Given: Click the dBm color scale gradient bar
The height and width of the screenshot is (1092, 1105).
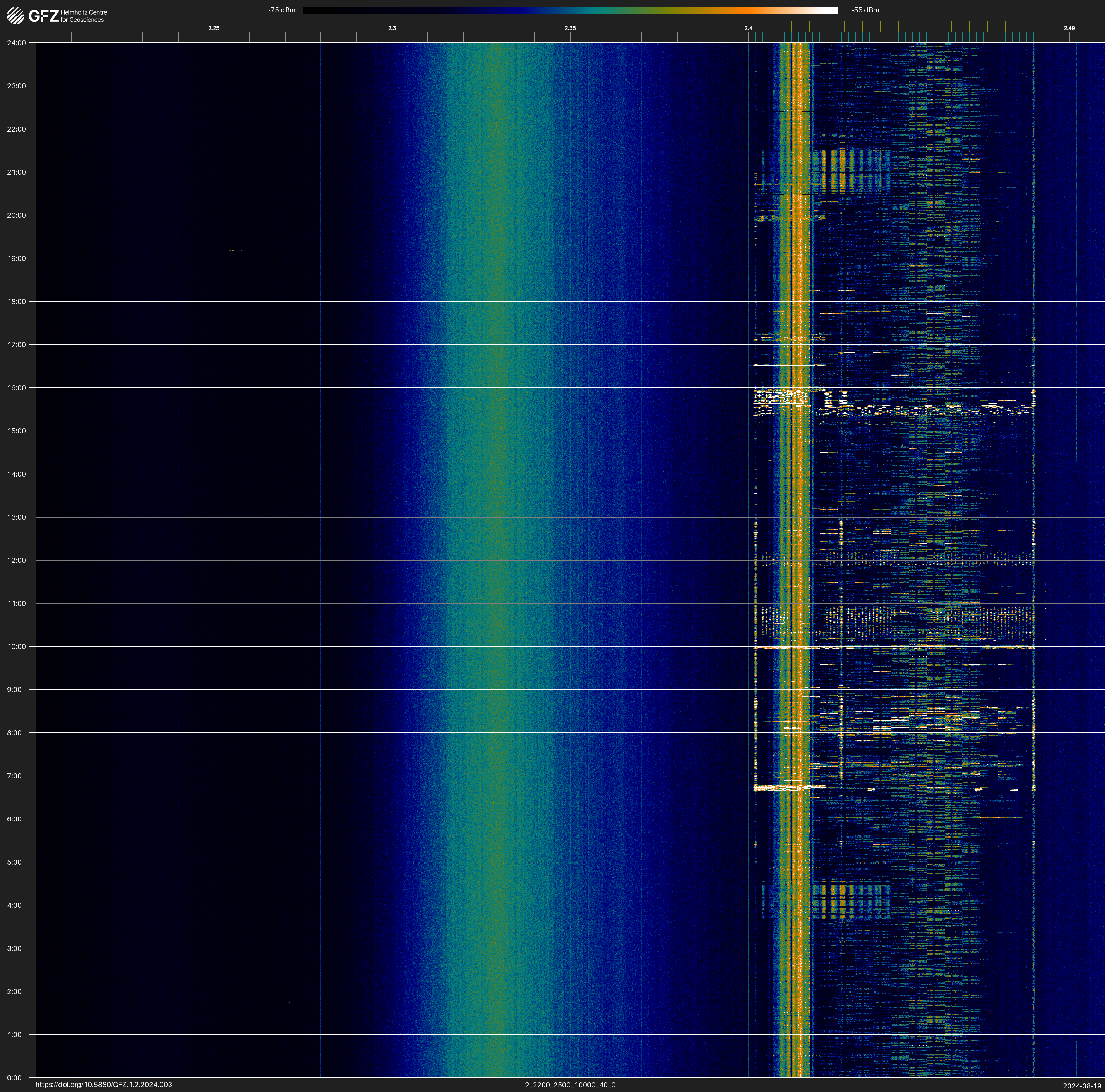Looking at the screenshot, I should coord(570,10).
